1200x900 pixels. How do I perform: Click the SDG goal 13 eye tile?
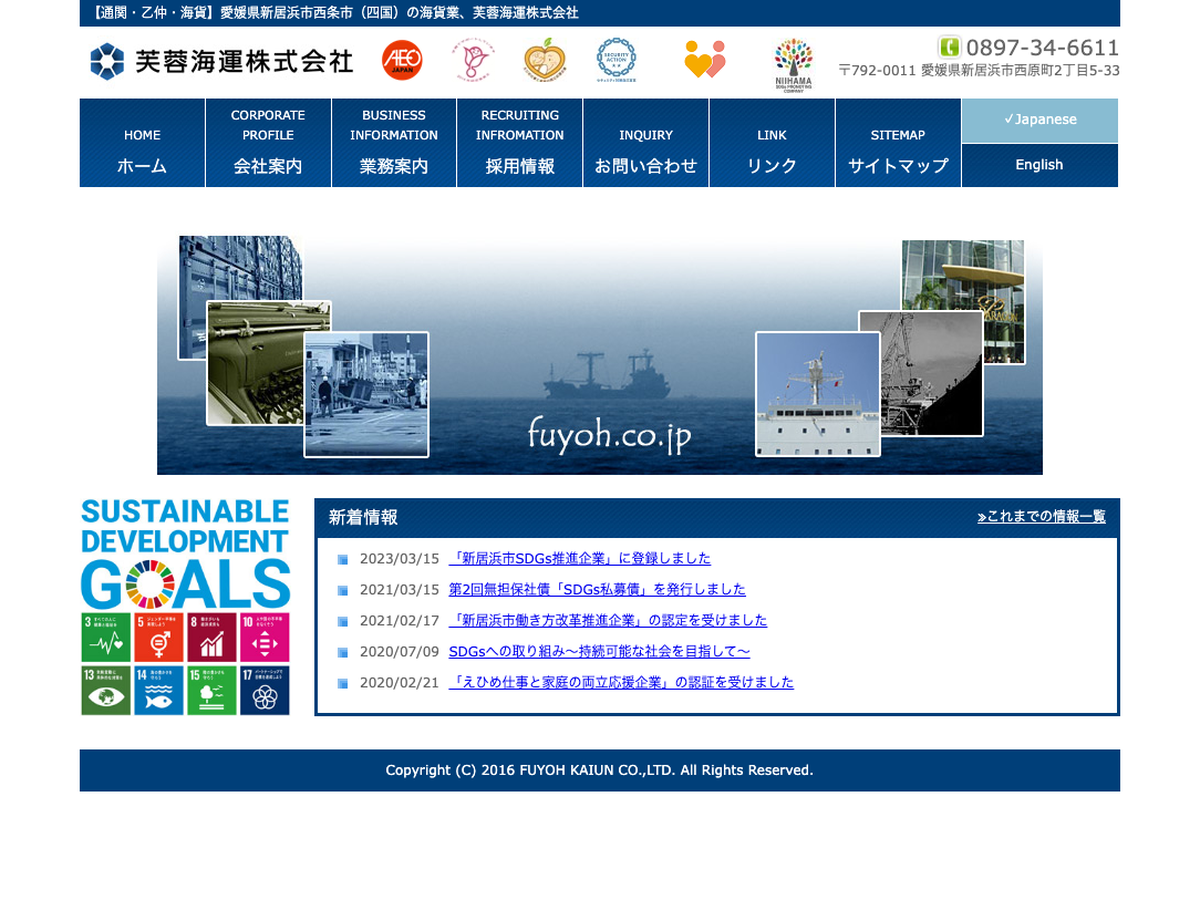(x=106, y=690)
